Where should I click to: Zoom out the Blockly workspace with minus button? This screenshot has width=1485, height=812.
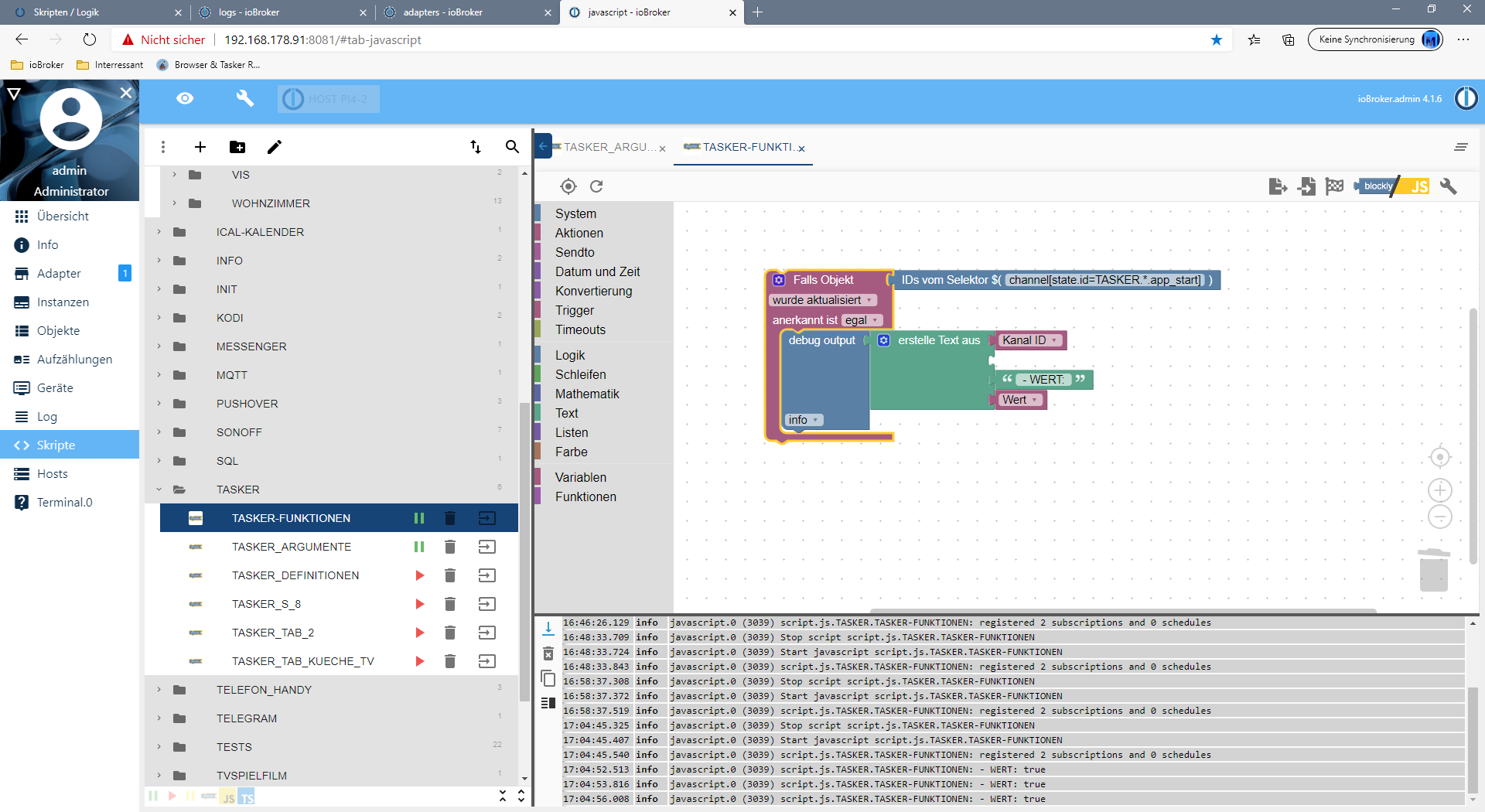click(1439, 517)
